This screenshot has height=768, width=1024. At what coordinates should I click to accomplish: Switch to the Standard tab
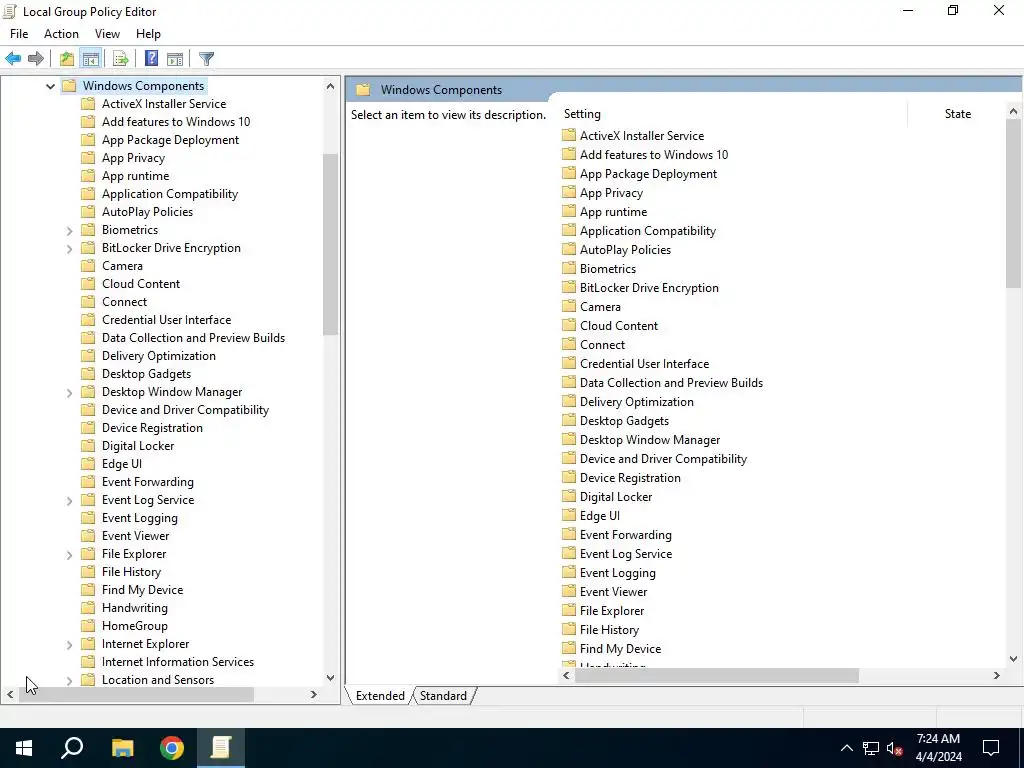(443, 696)
